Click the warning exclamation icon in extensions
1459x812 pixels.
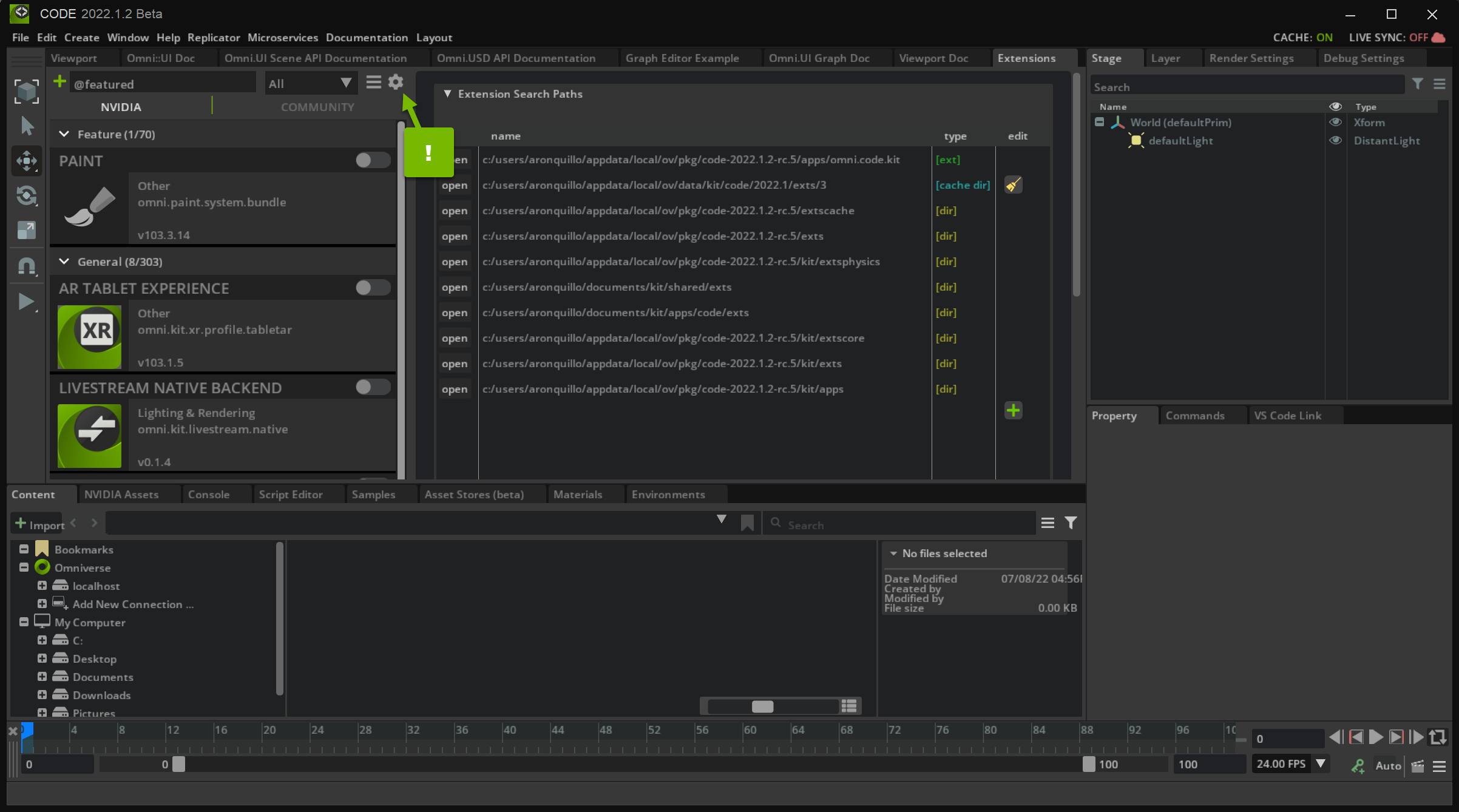click(428, 153)
